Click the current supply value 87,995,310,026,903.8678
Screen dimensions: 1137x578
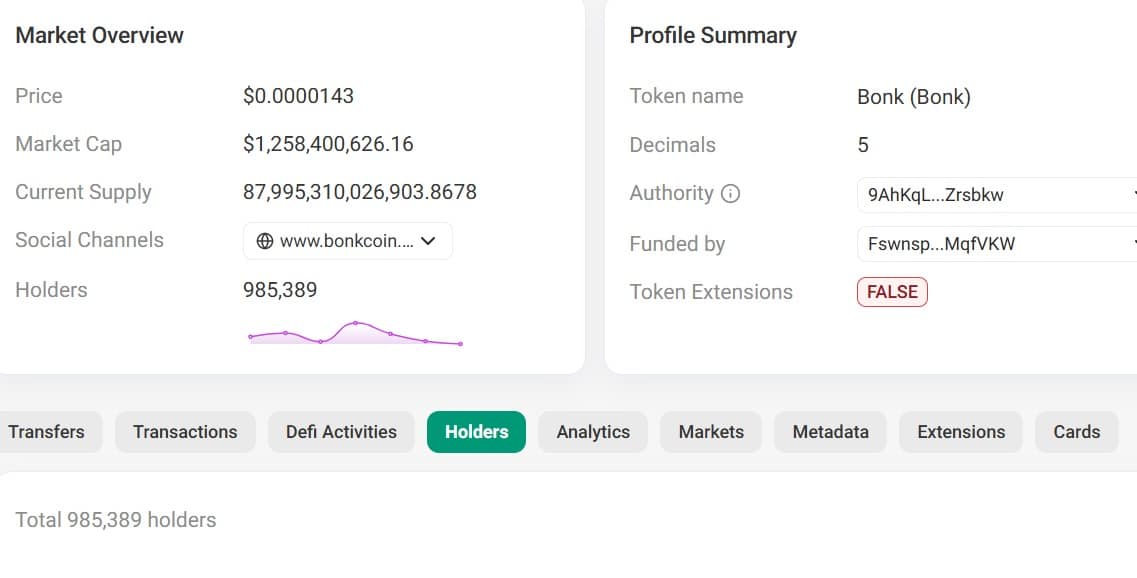[x=360, y=191]
